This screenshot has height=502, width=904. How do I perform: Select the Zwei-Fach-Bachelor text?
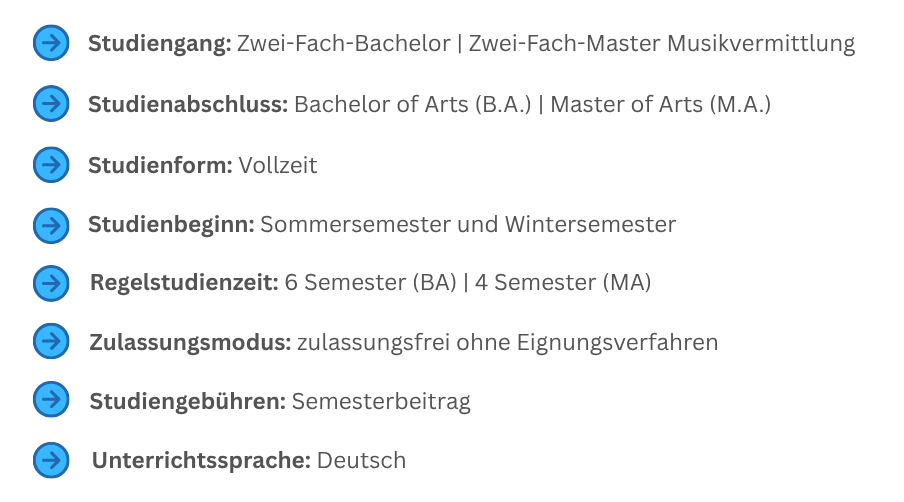[344, 43]
